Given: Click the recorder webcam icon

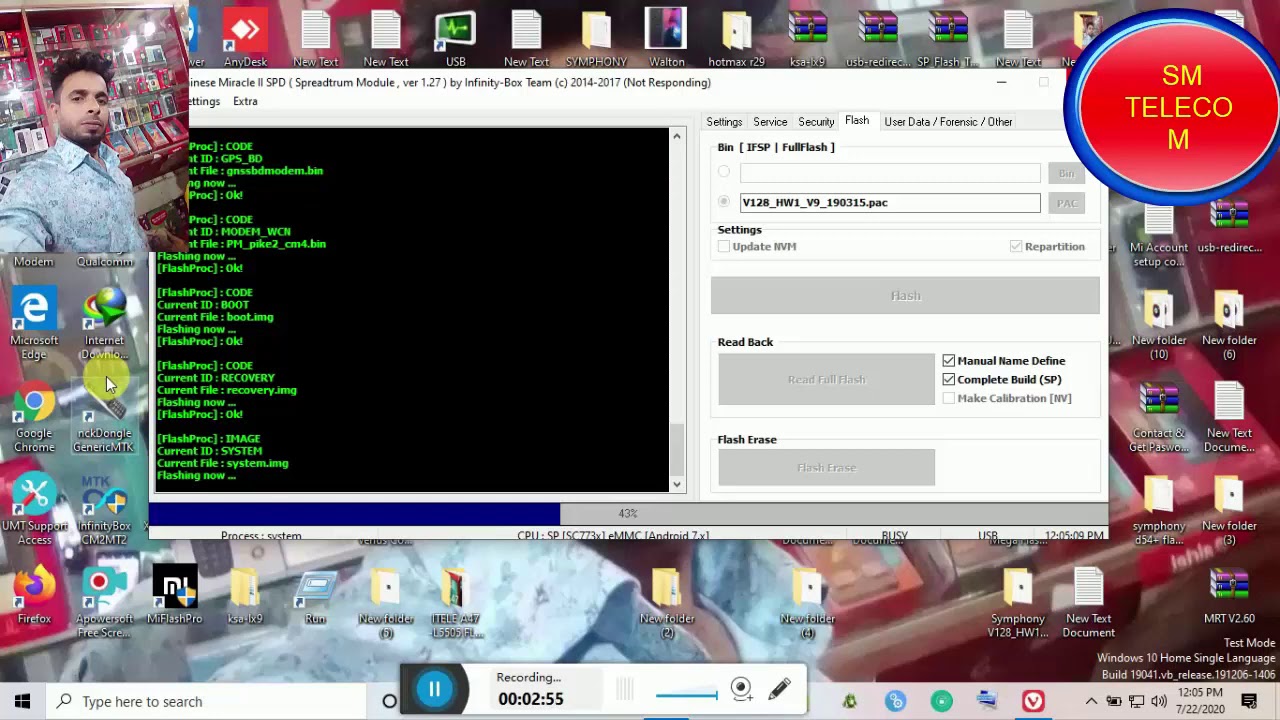Looking at the screenshot, I should (741, 688).
